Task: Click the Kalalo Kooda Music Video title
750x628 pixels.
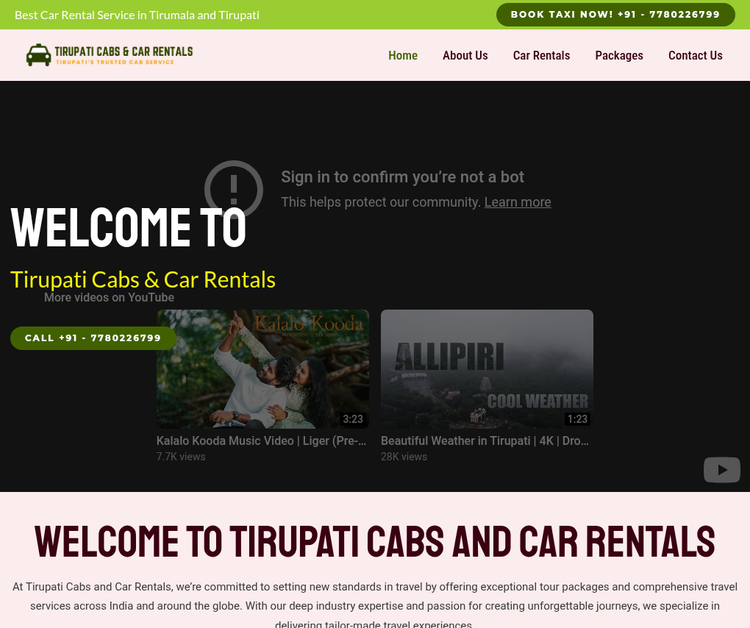Action: pos(261,440)
